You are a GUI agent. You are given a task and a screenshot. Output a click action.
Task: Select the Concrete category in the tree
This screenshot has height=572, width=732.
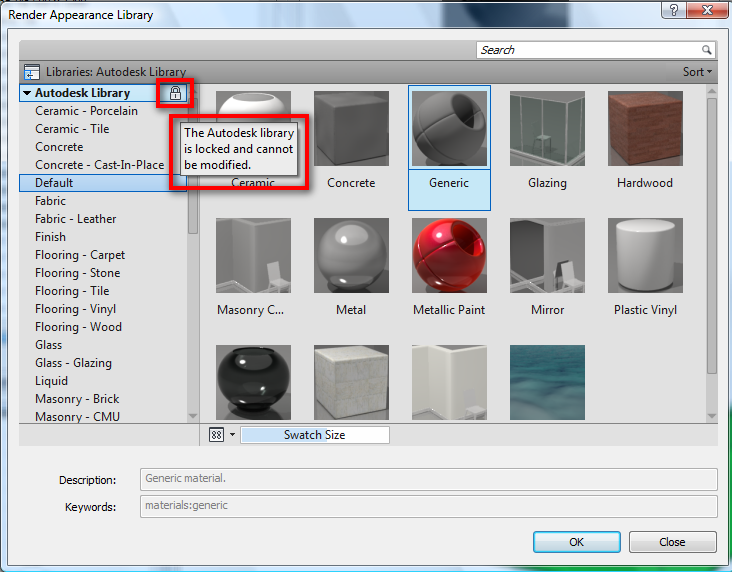[x=59, y=147]
